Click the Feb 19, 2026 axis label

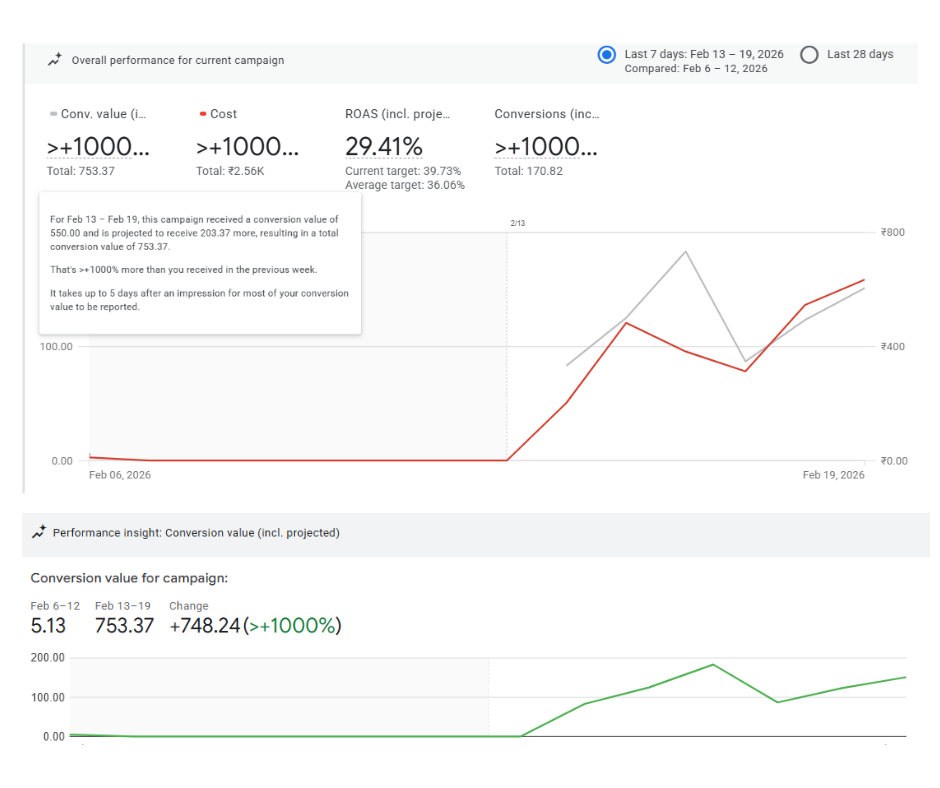coord(833,475)
